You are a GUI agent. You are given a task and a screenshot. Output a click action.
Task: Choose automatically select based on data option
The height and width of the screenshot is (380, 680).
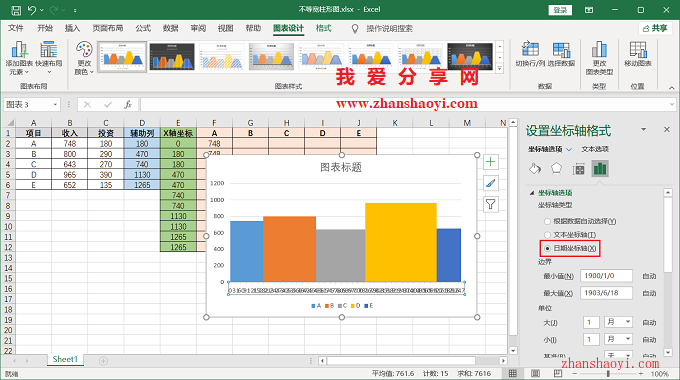pos(547,221)
